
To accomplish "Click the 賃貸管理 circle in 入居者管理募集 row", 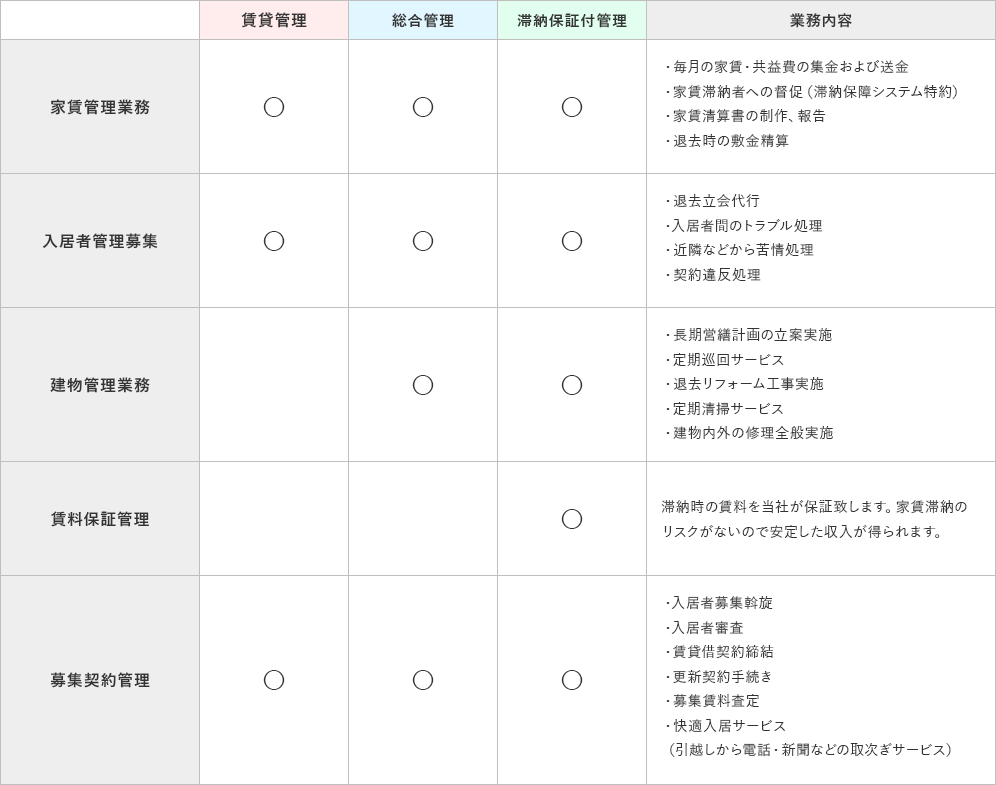I will pyautogui.click(x=274, y=241).
